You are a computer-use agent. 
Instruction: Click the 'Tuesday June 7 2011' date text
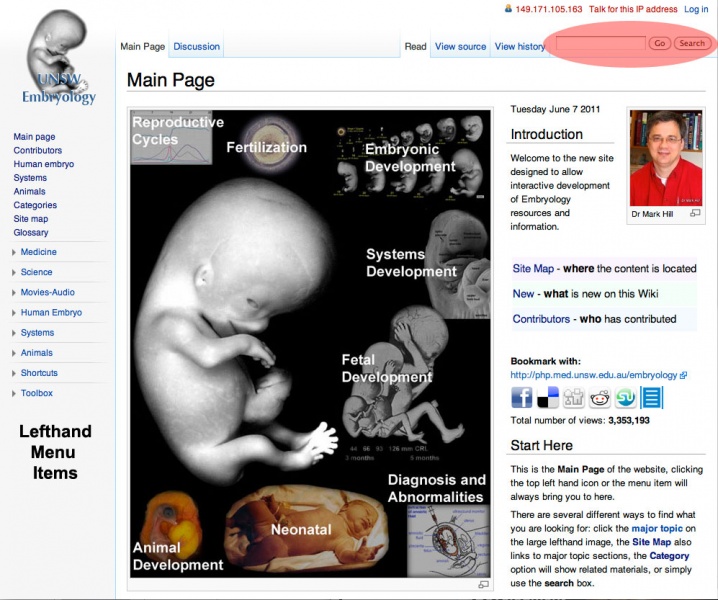(x=555, y=109)
